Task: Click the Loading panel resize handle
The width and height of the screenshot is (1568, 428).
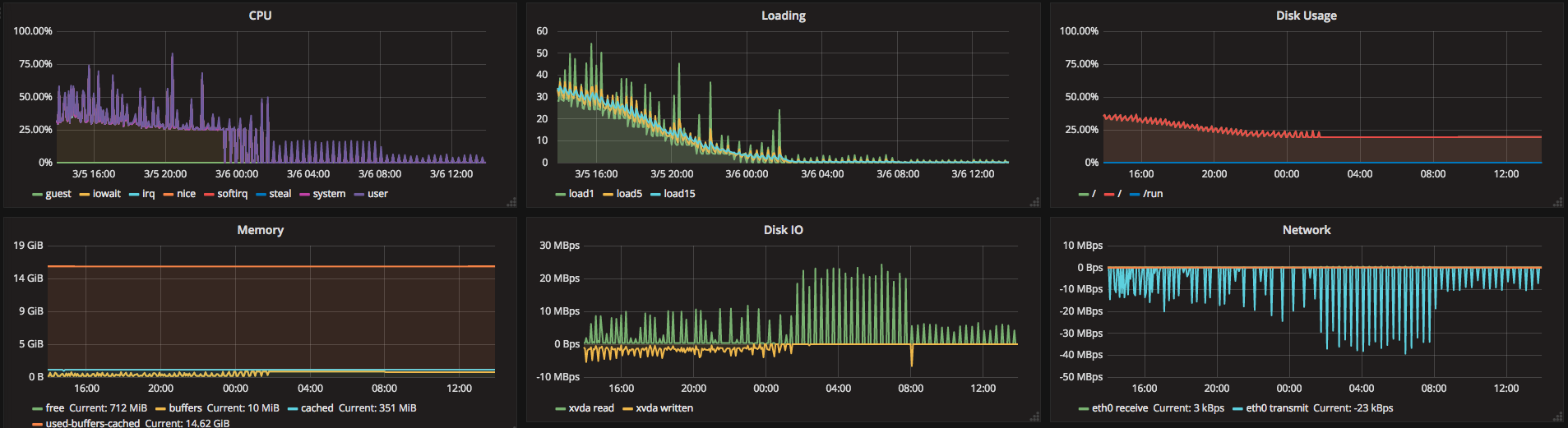Action: tap(1034, 202)
